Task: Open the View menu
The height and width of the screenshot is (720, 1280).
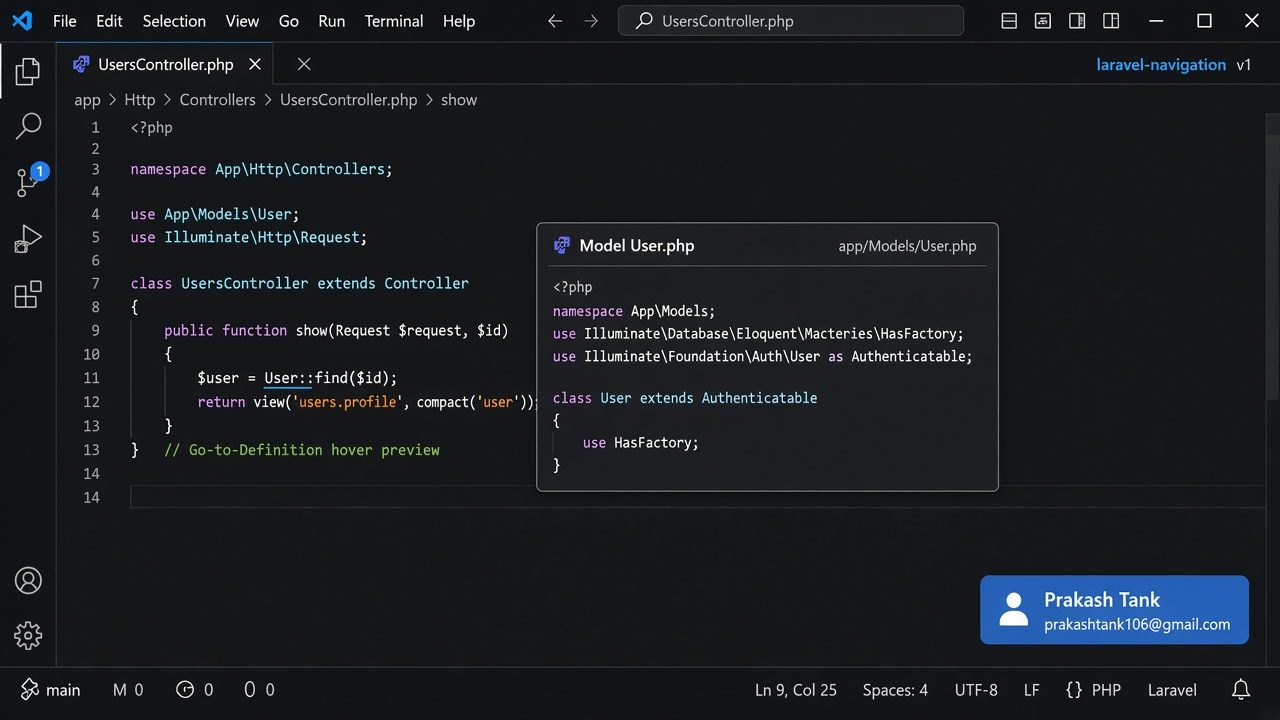Action: click(242, 21)
